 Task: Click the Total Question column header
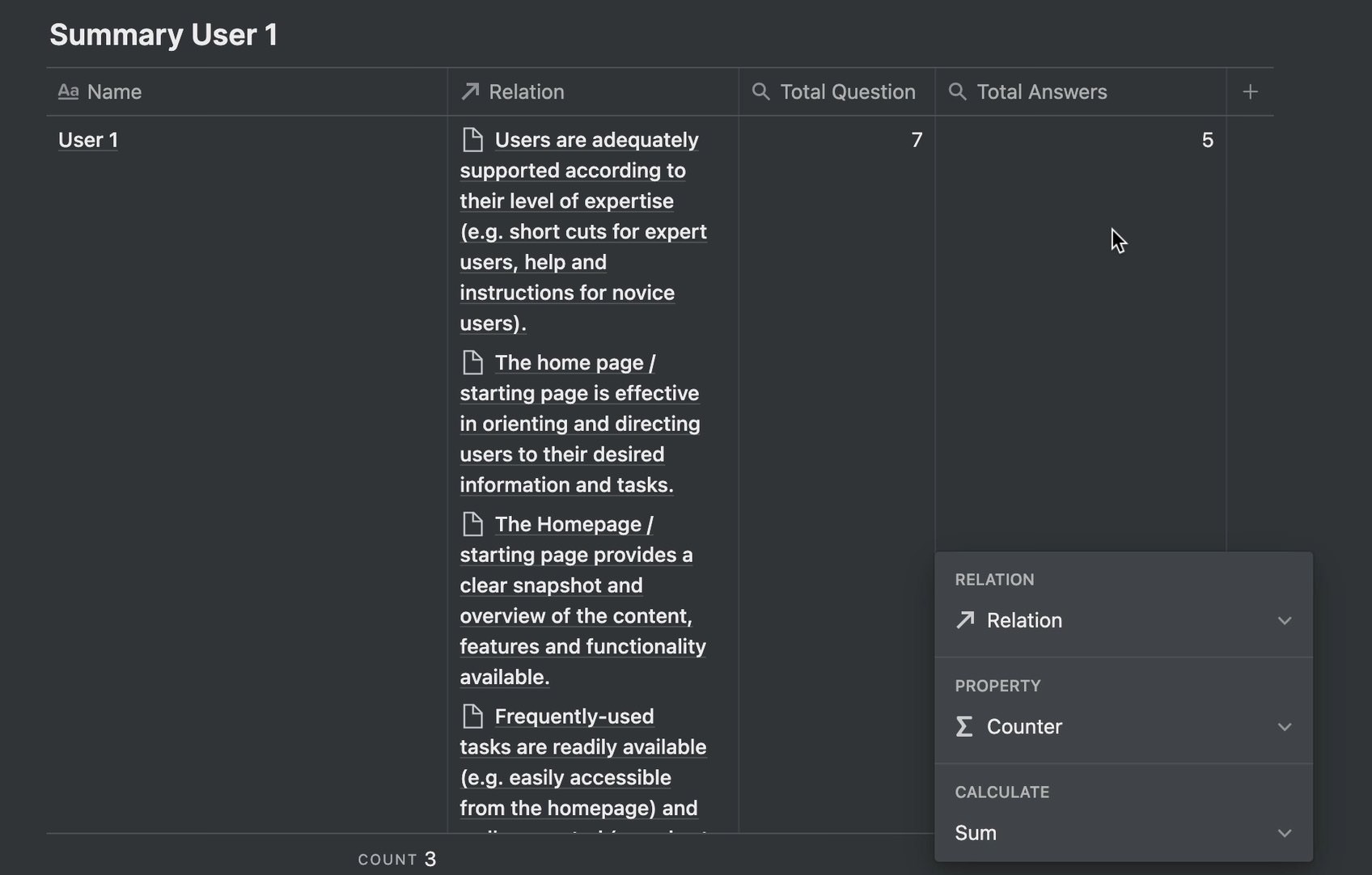847,92
